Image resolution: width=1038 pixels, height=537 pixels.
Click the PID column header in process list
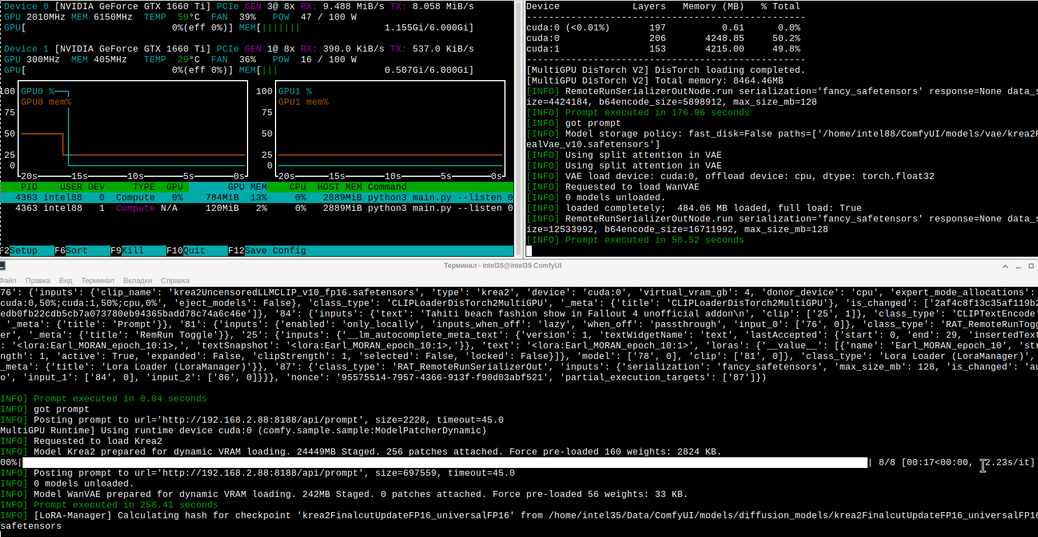[29, 187]
